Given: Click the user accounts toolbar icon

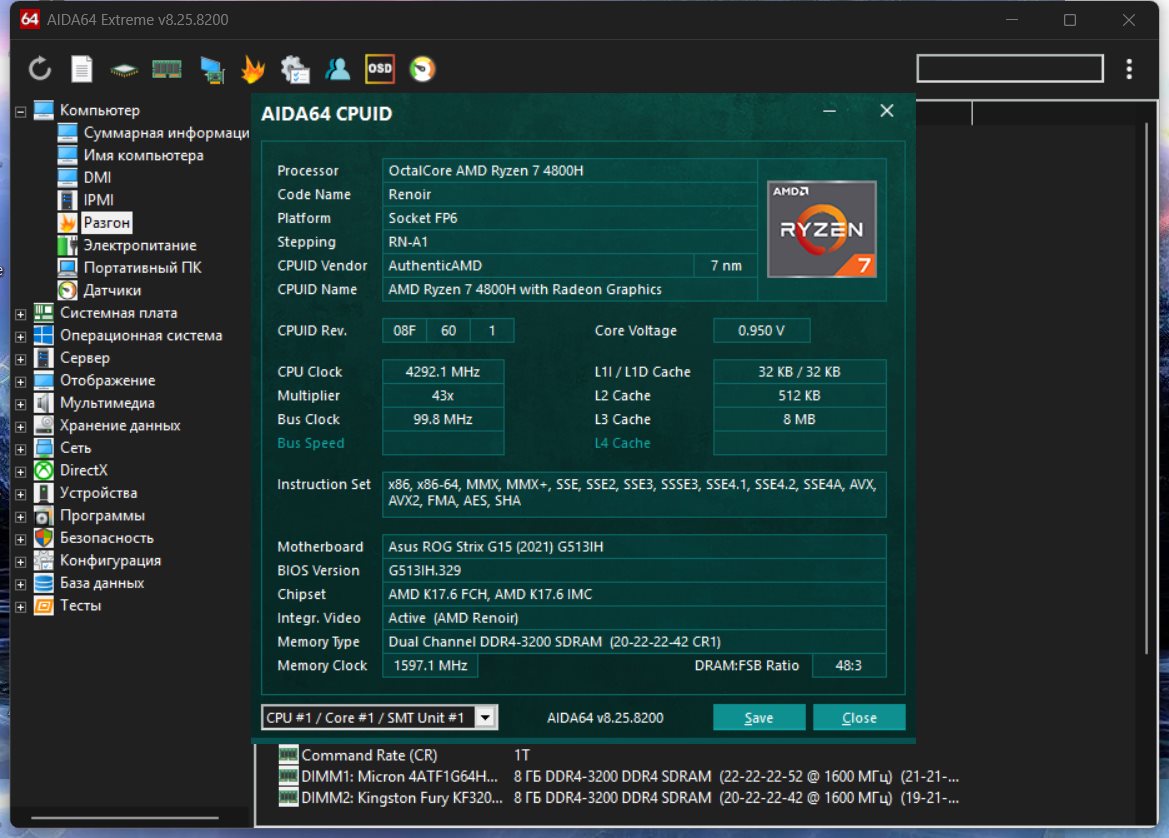Looking at the screenshot, I should [x=338, y=69].
